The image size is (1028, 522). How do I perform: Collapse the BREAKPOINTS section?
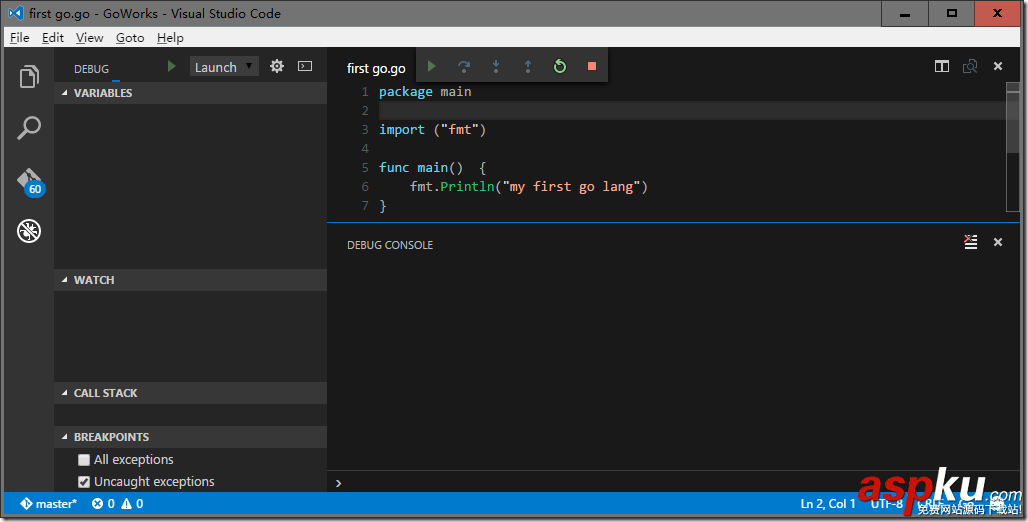tap(190, 437)
